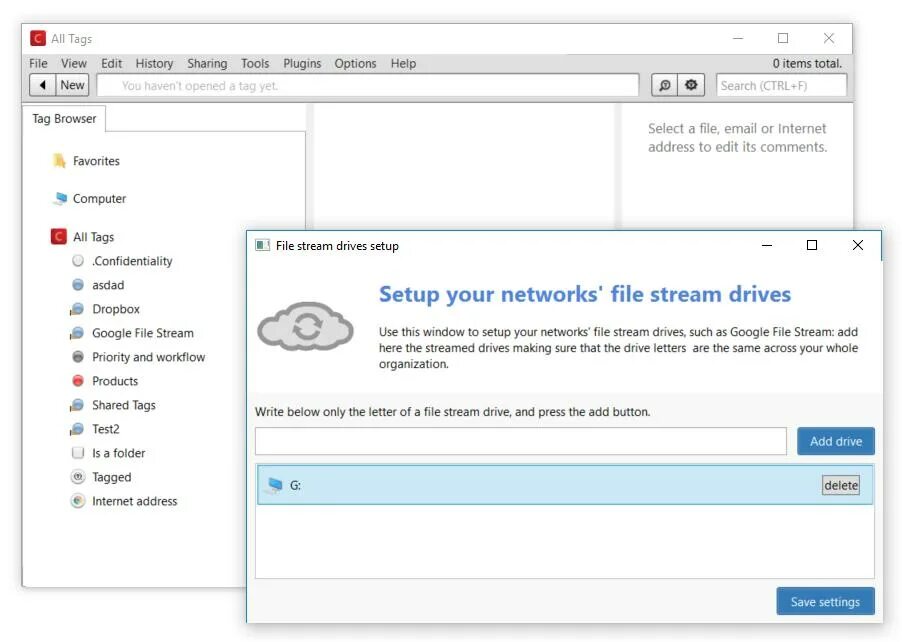This screenshot has height=642, width=902.
Task: Click the G: drive icon in list
Action: click(275, 485)
